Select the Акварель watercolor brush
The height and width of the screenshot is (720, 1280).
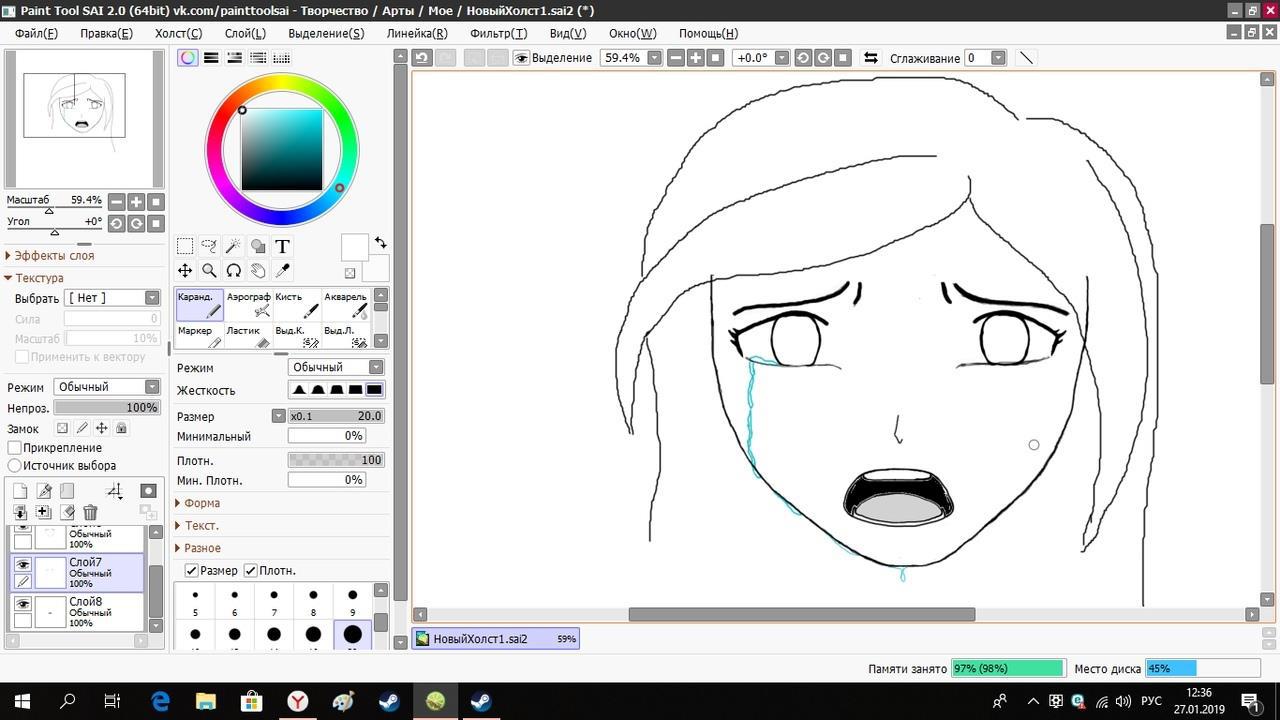345,305
